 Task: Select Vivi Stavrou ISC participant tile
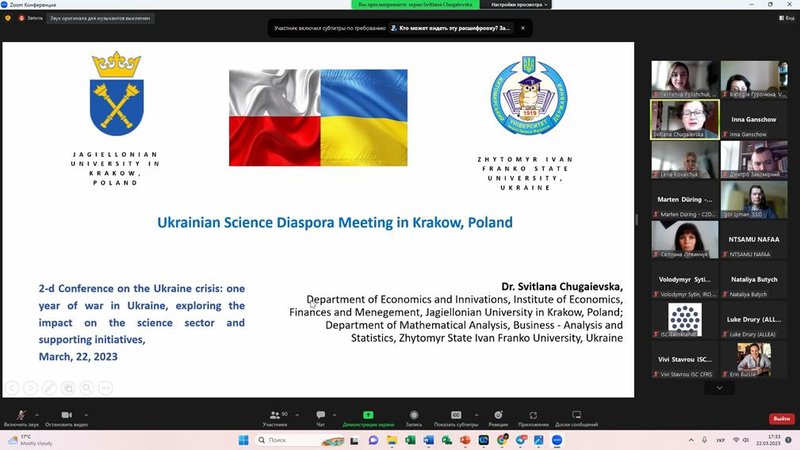pos(685,360)
